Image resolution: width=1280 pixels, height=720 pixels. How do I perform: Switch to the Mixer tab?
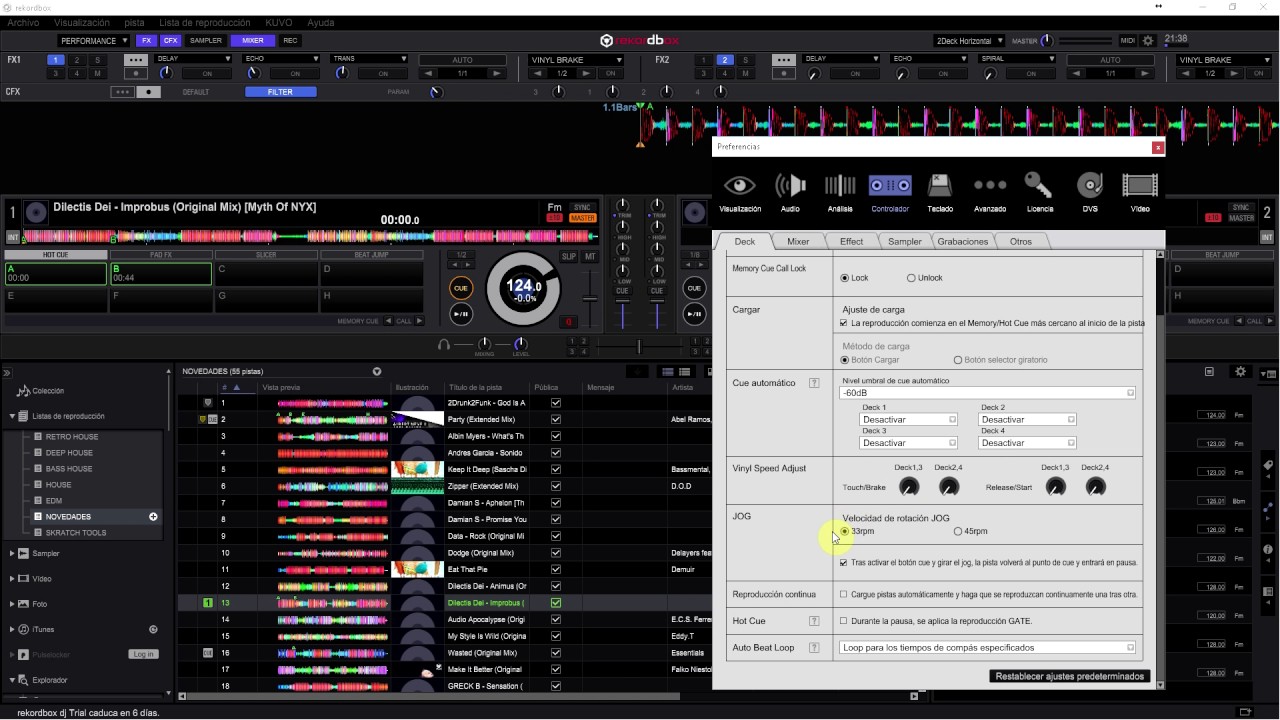coord(798,241)
